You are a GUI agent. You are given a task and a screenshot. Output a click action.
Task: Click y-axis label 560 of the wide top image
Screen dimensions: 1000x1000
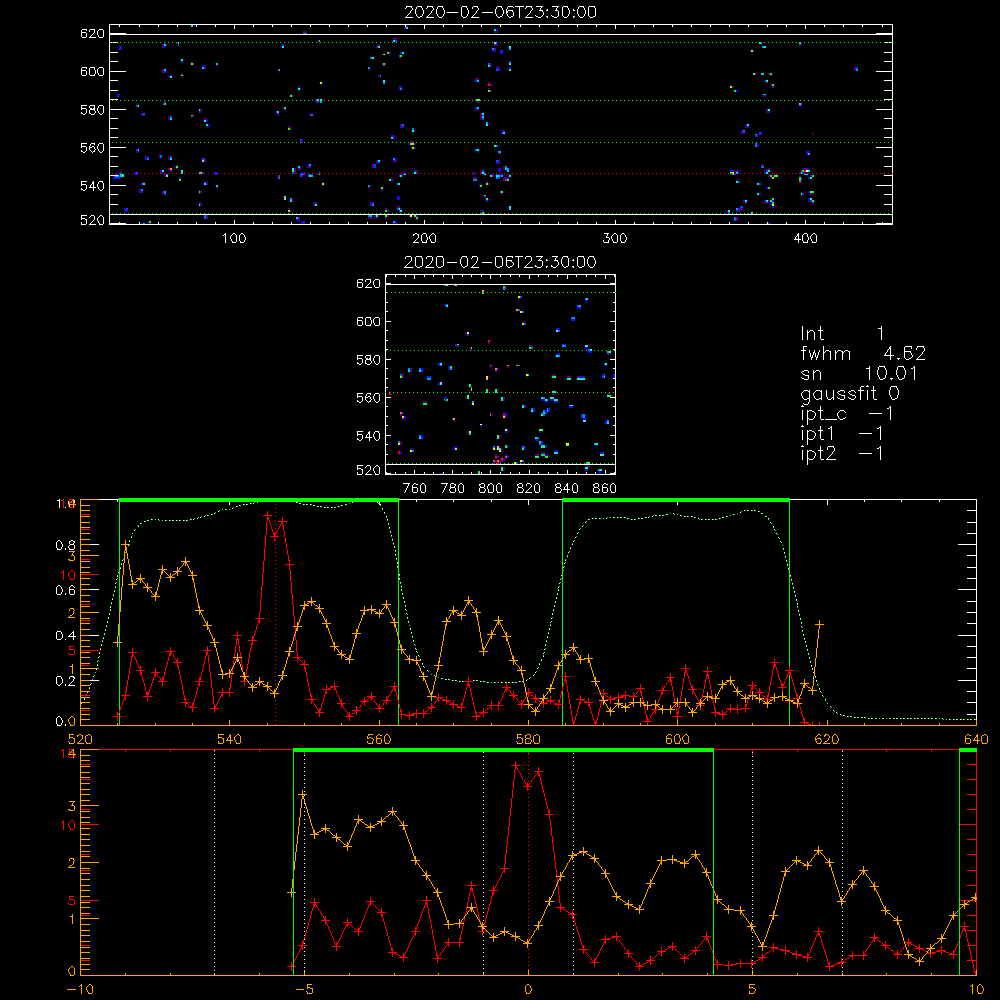92,148
